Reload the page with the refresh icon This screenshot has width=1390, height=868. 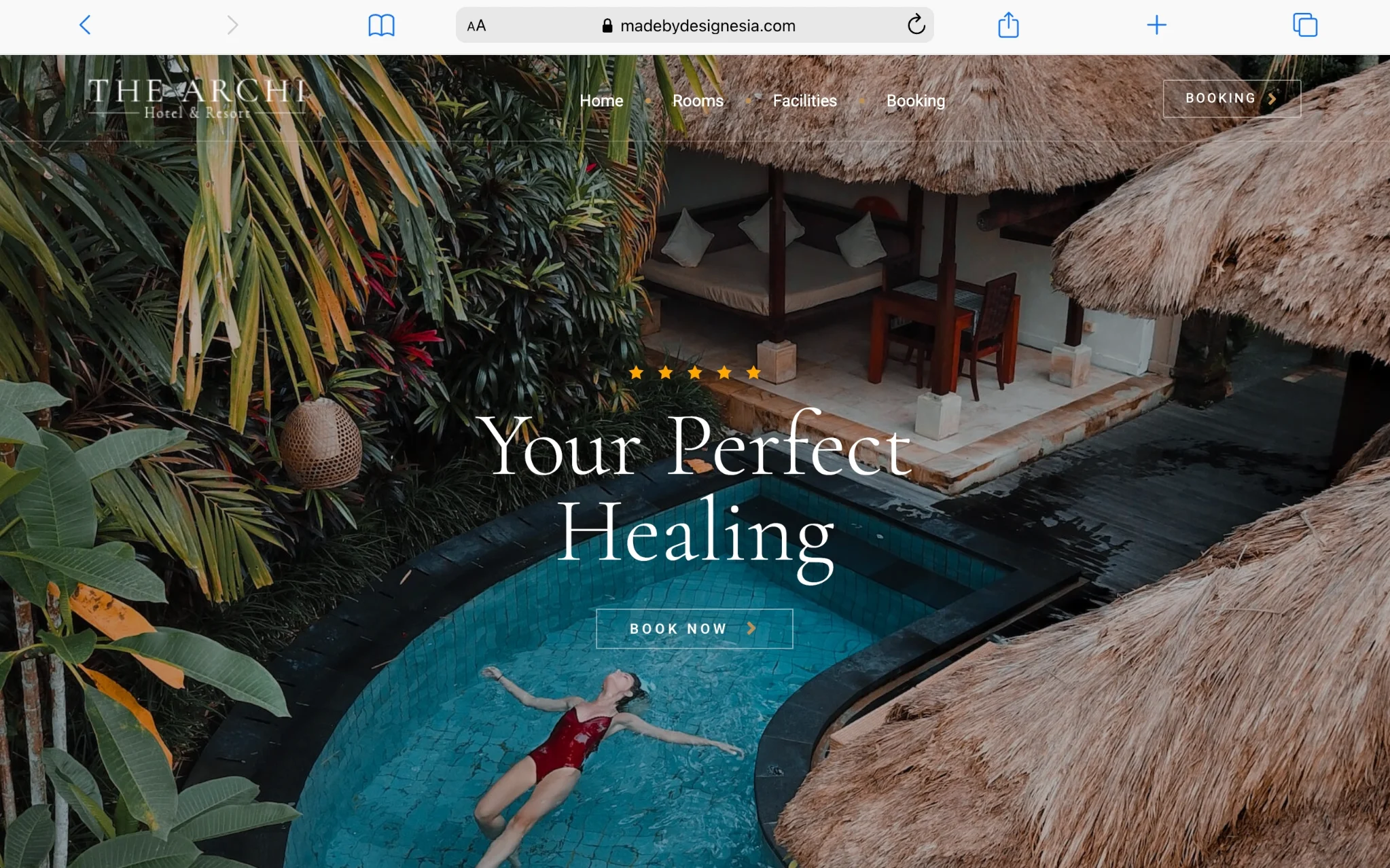coord(916,25)
